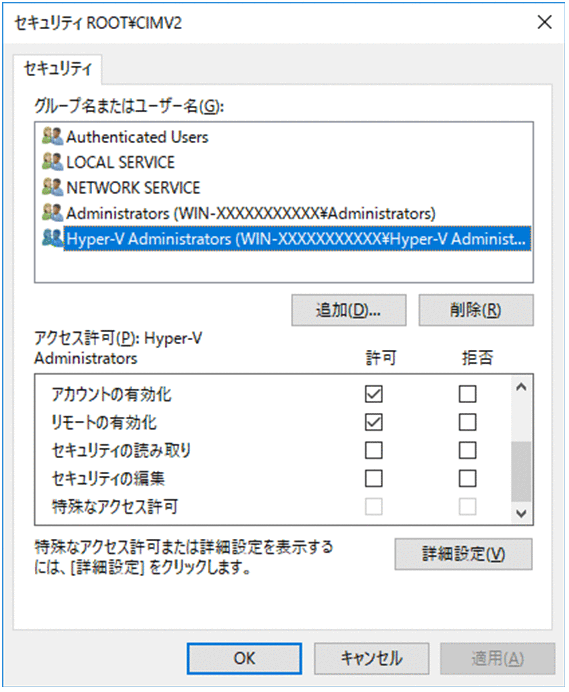
Task: Click the LOCAL SERVICE group icon
Action: coord(53,162)
